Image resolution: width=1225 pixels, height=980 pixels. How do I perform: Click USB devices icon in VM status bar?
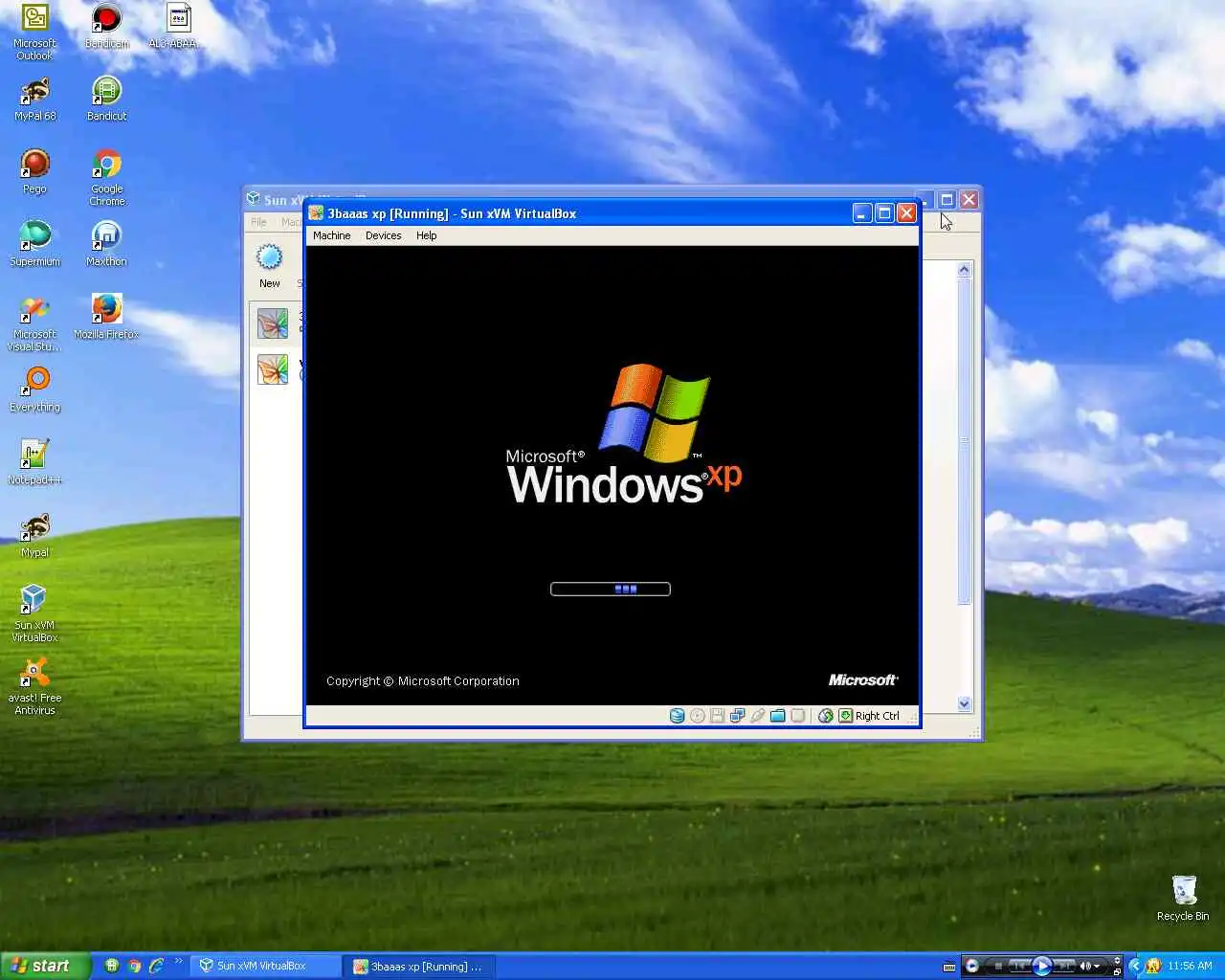[x=757, y=716]
